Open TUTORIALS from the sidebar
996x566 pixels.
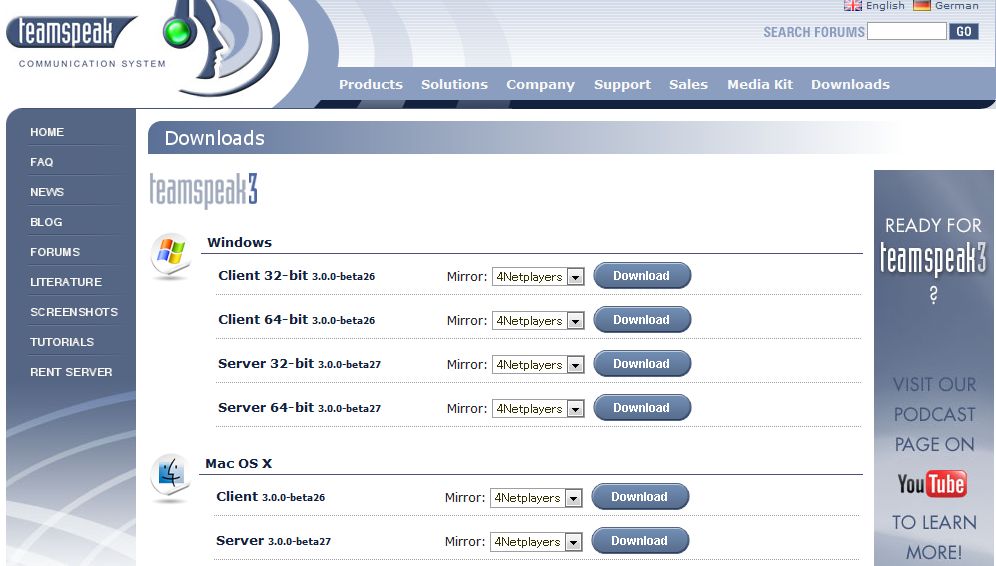coord(62,342)
